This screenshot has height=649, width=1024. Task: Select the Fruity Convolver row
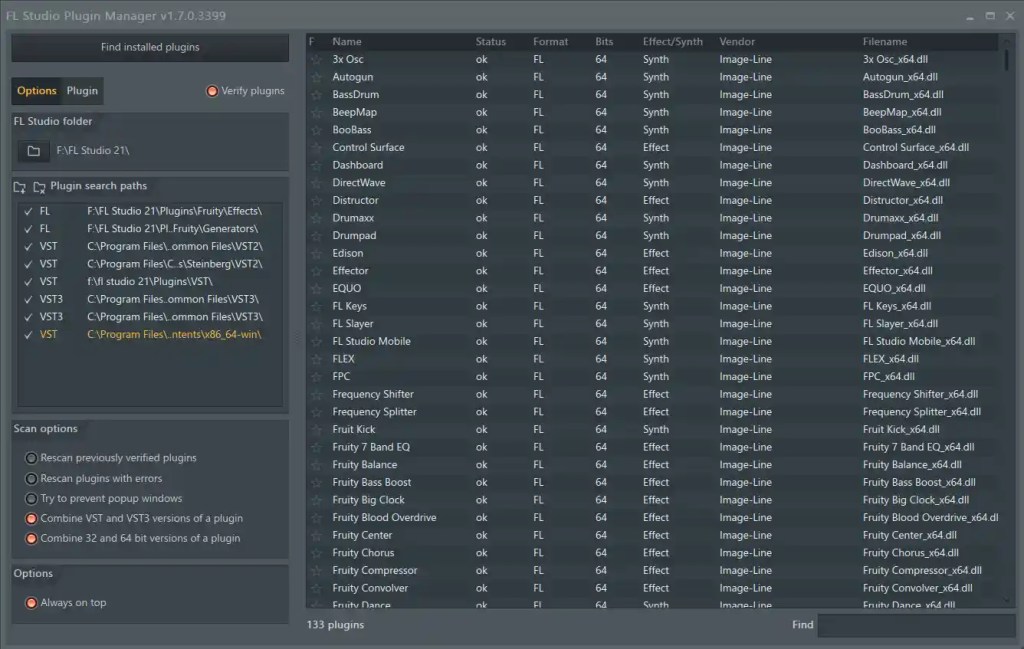pos(654,588)
